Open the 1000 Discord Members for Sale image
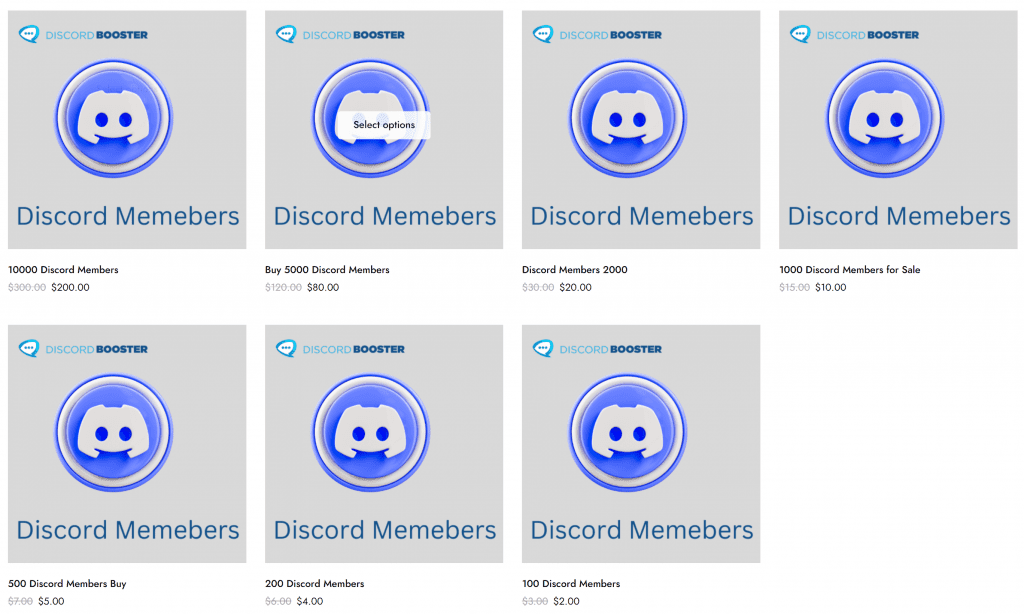 click(898, 129)
